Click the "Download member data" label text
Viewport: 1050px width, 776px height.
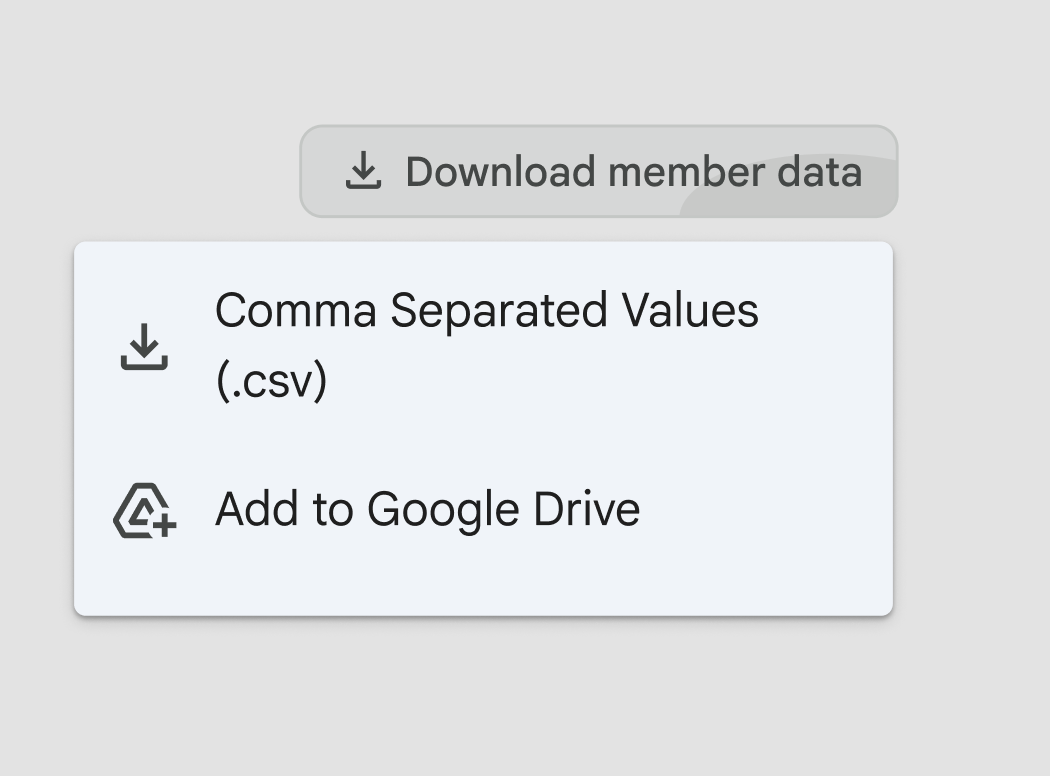tap(633, 172)
